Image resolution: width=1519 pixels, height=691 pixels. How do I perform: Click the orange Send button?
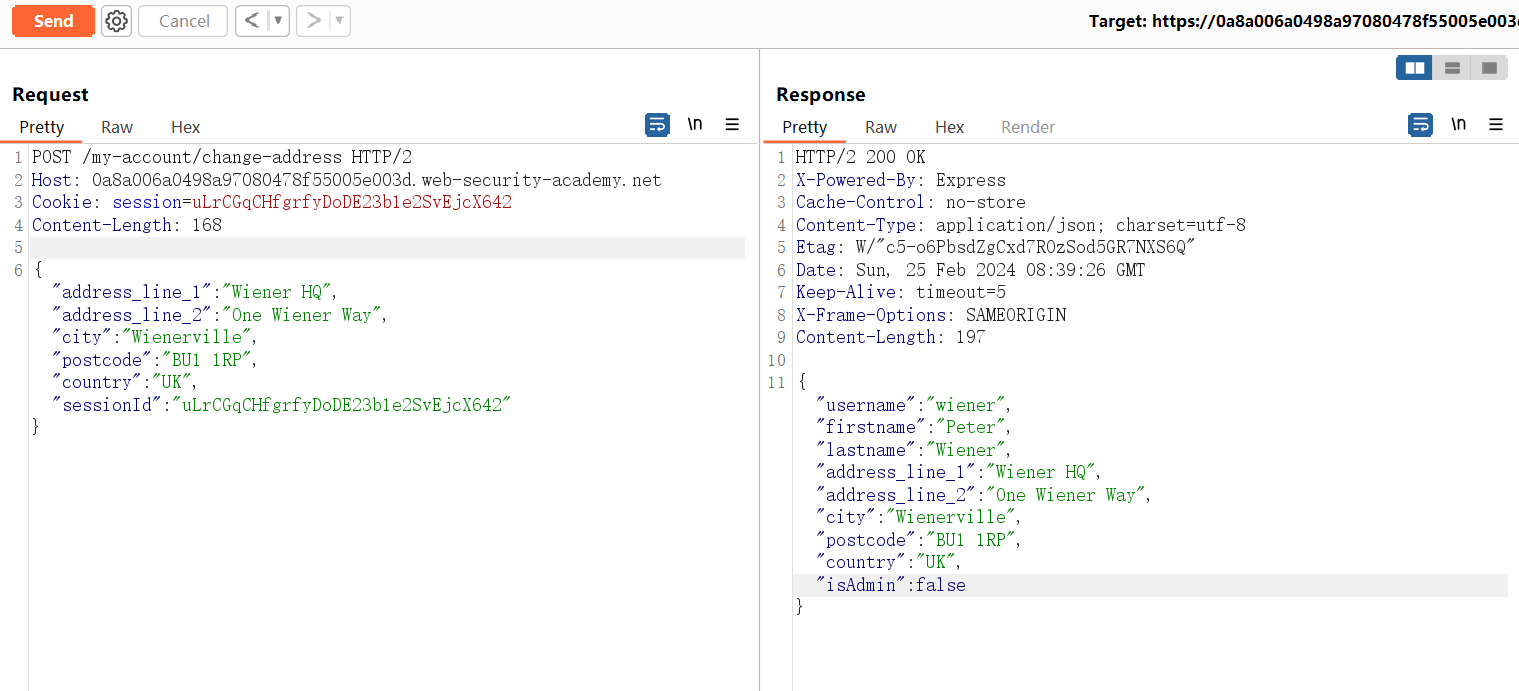[53, 21]
